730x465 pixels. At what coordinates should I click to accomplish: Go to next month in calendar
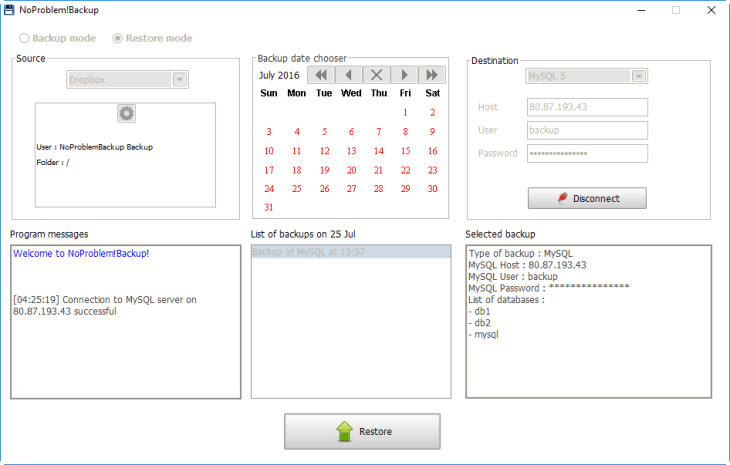click(404, 75)
